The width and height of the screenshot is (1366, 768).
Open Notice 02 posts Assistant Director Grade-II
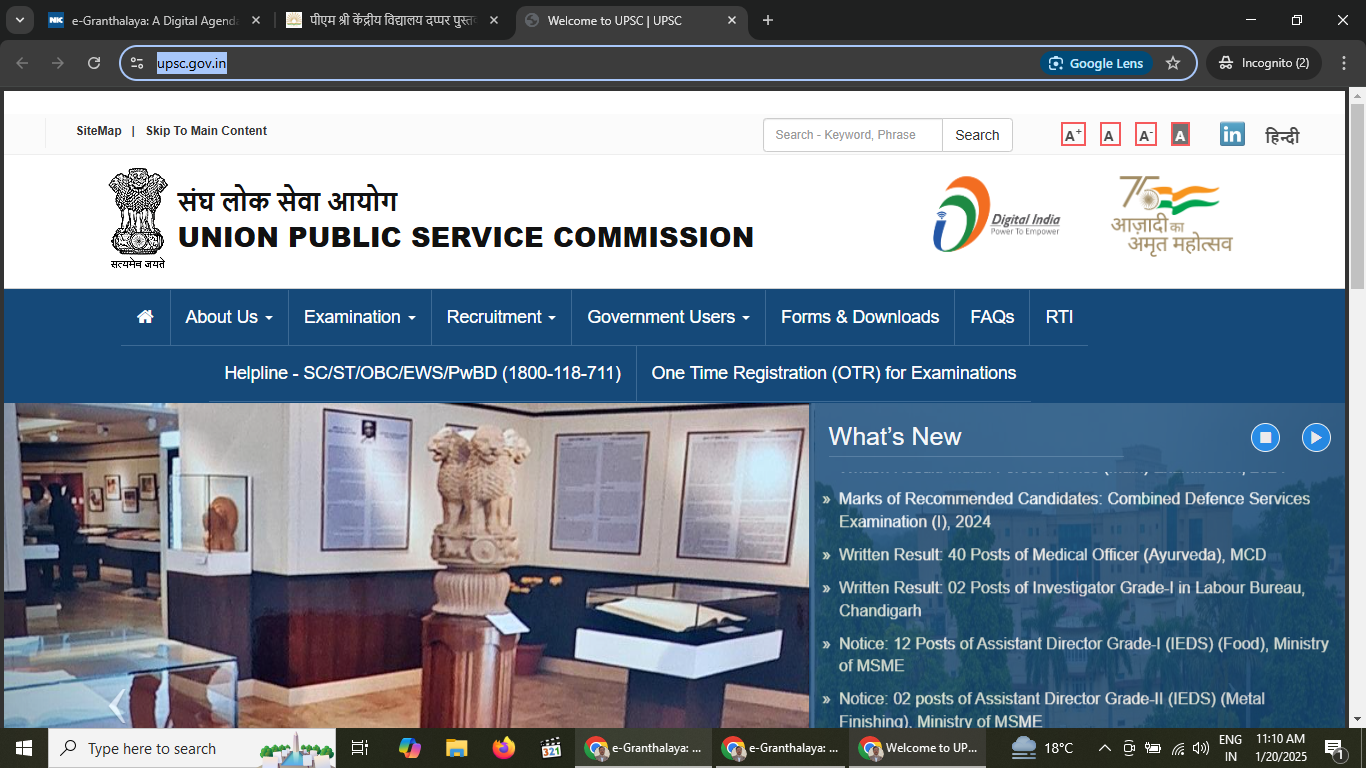click(1052, 710)
